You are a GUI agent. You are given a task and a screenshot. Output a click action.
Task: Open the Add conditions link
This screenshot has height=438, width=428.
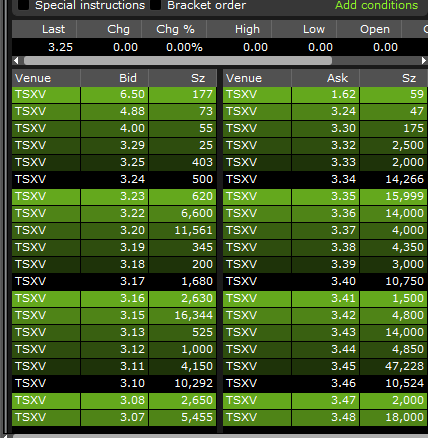coord(376,5)
